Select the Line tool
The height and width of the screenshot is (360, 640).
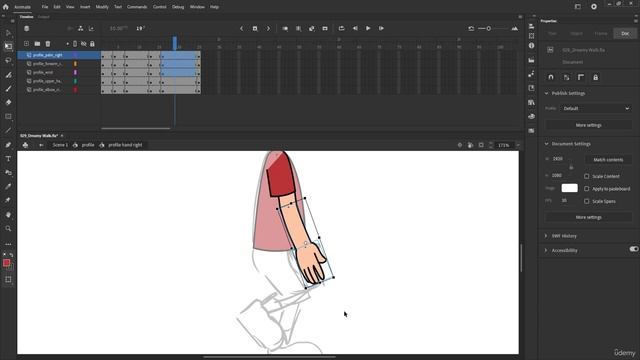tap(8, 131)
